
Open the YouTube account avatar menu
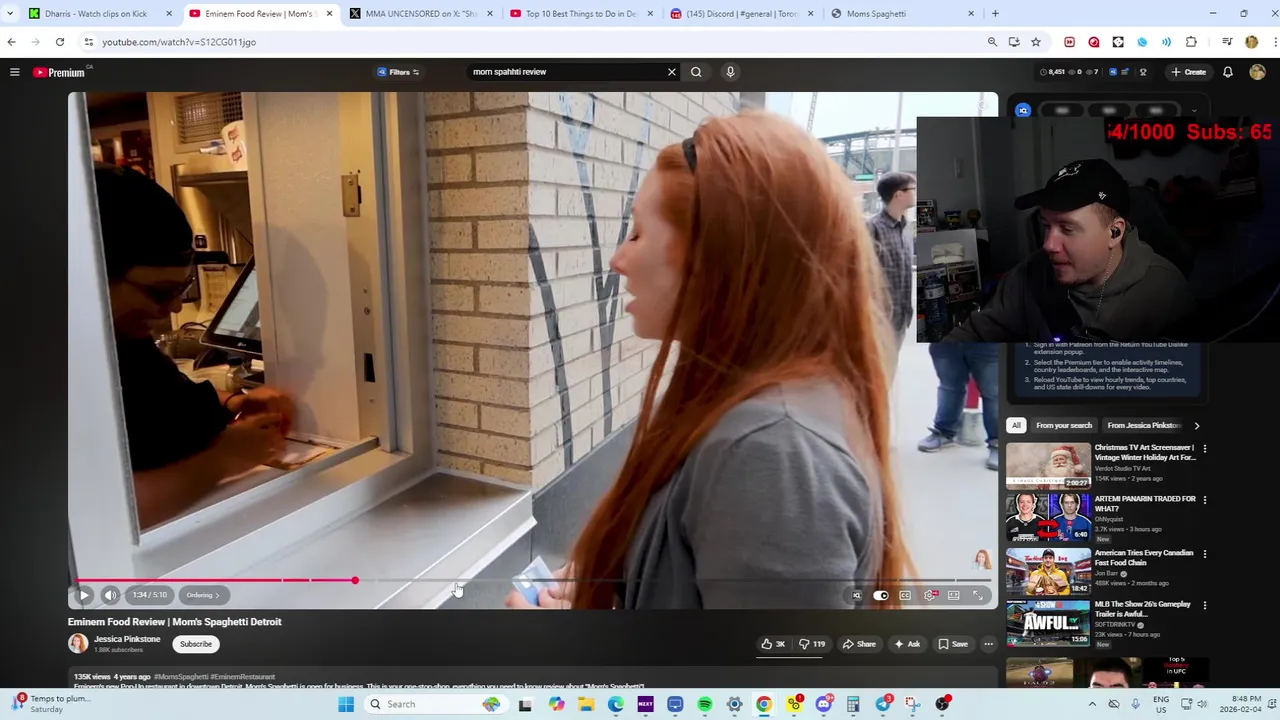(1258, 72)
